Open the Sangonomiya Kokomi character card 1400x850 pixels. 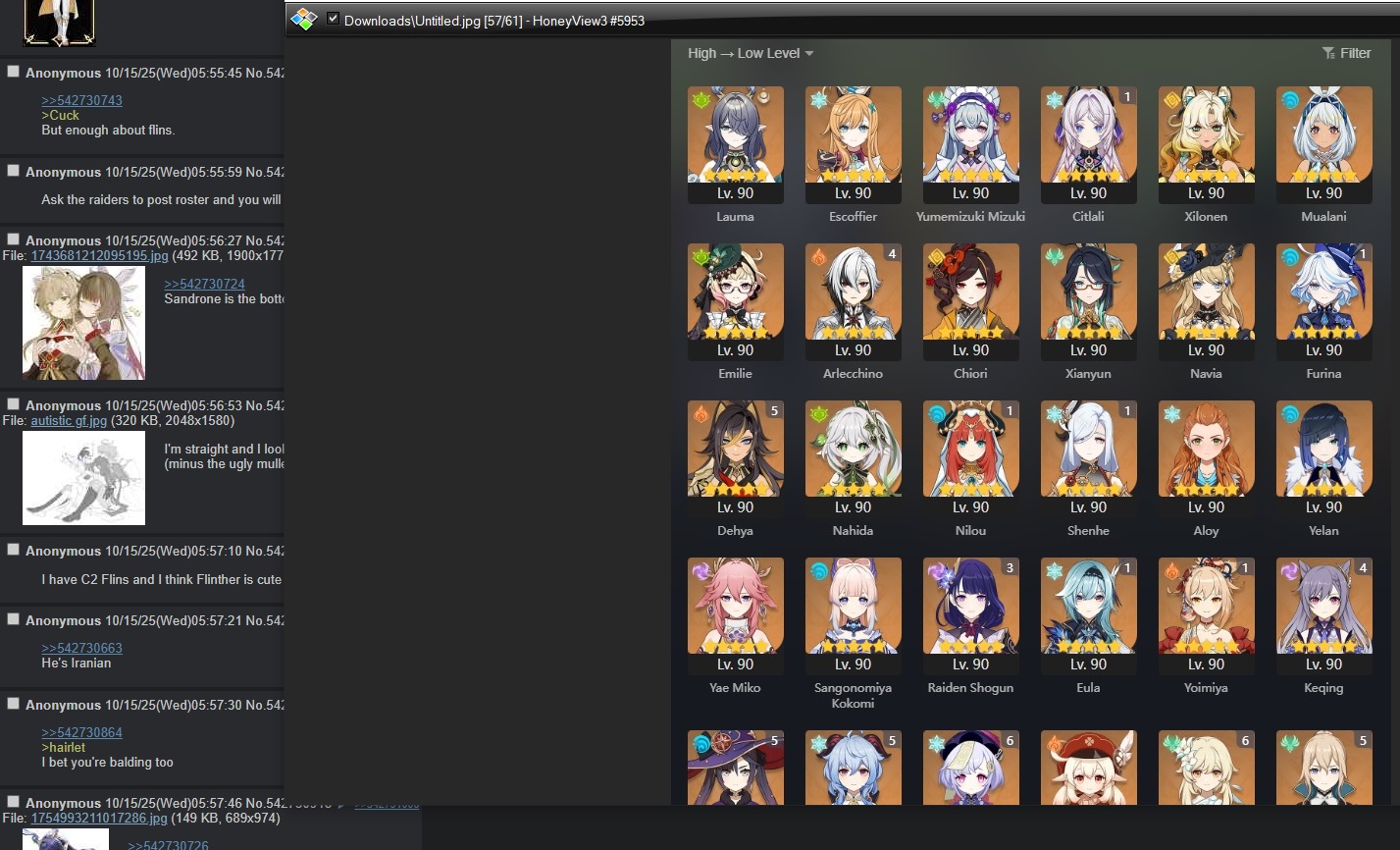(854, 616)
